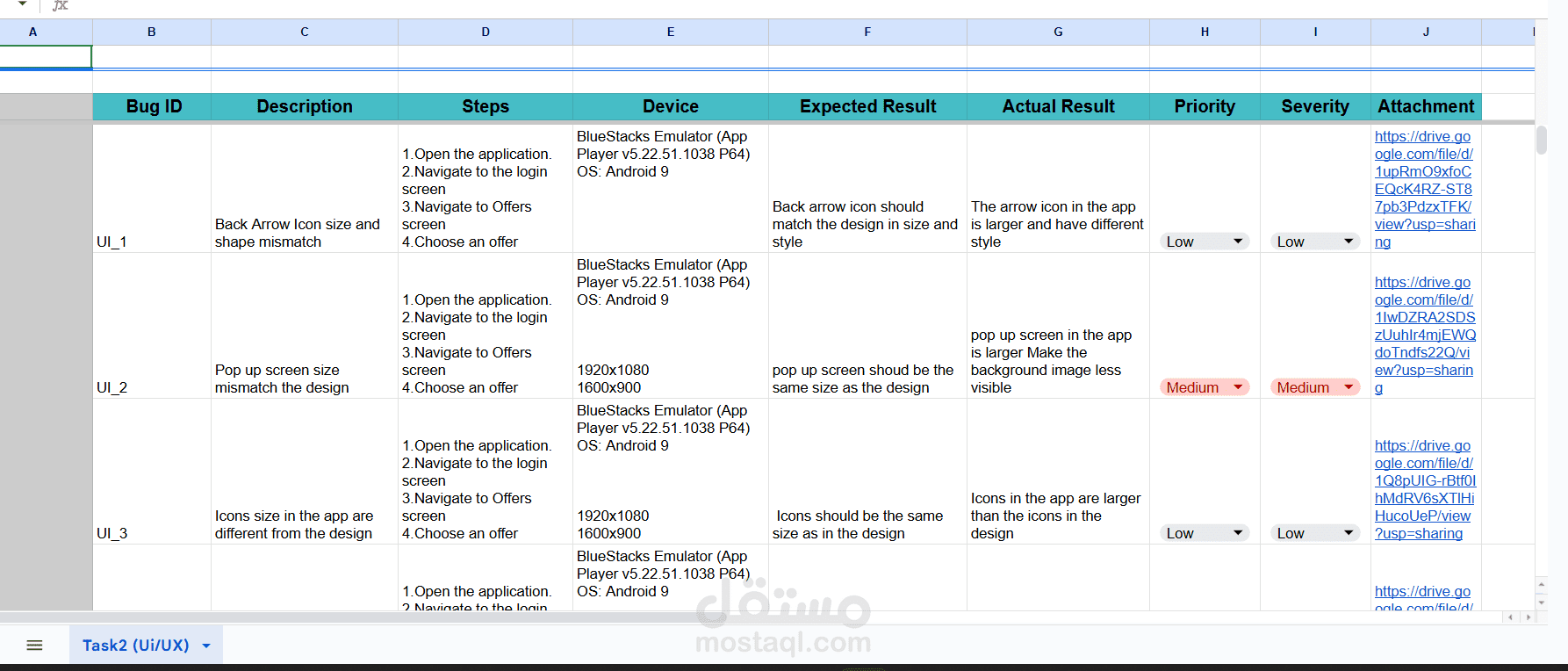Open the Drive attachment link for UI_1
Screen dimensions: 1568x671
click(x=1425, y=189)
